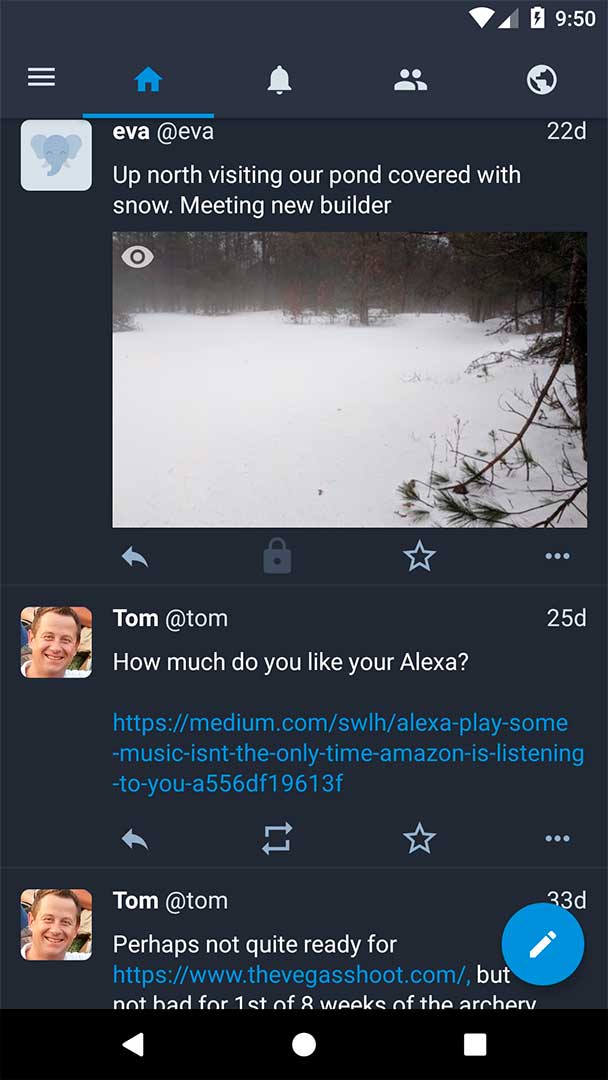This screenshot has width=608, height=1080.
Task: Open eva's elephant profile avatar
Action: click(56, 155)
